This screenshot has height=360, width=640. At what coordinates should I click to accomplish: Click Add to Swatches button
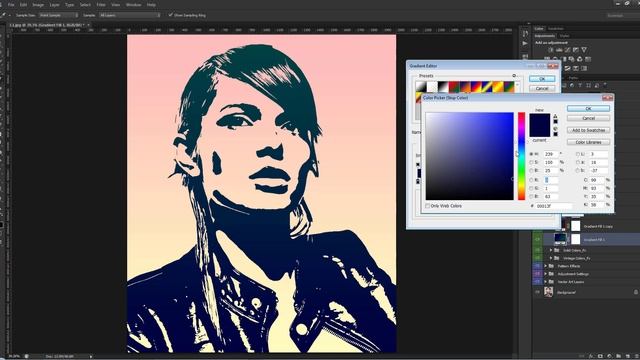(x=588, y=130)
